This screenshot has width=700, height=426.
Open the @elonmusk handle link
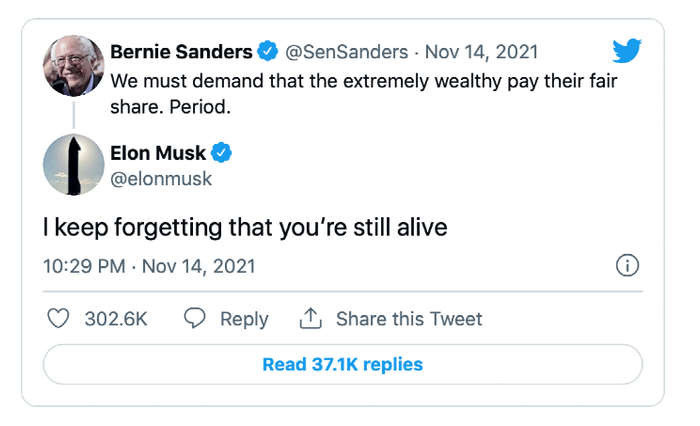161,179
